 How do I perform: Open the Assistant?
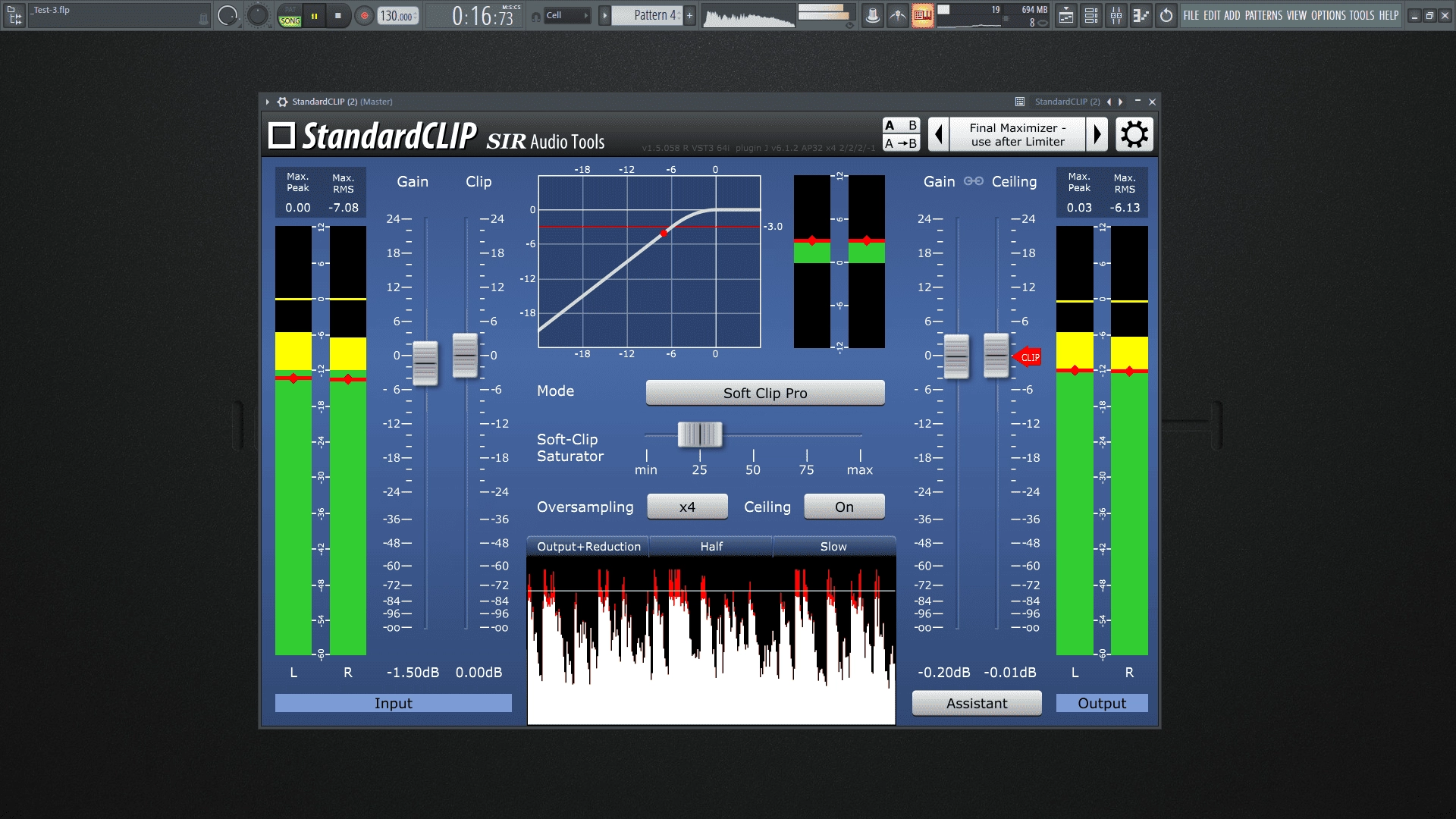point(977,703)
